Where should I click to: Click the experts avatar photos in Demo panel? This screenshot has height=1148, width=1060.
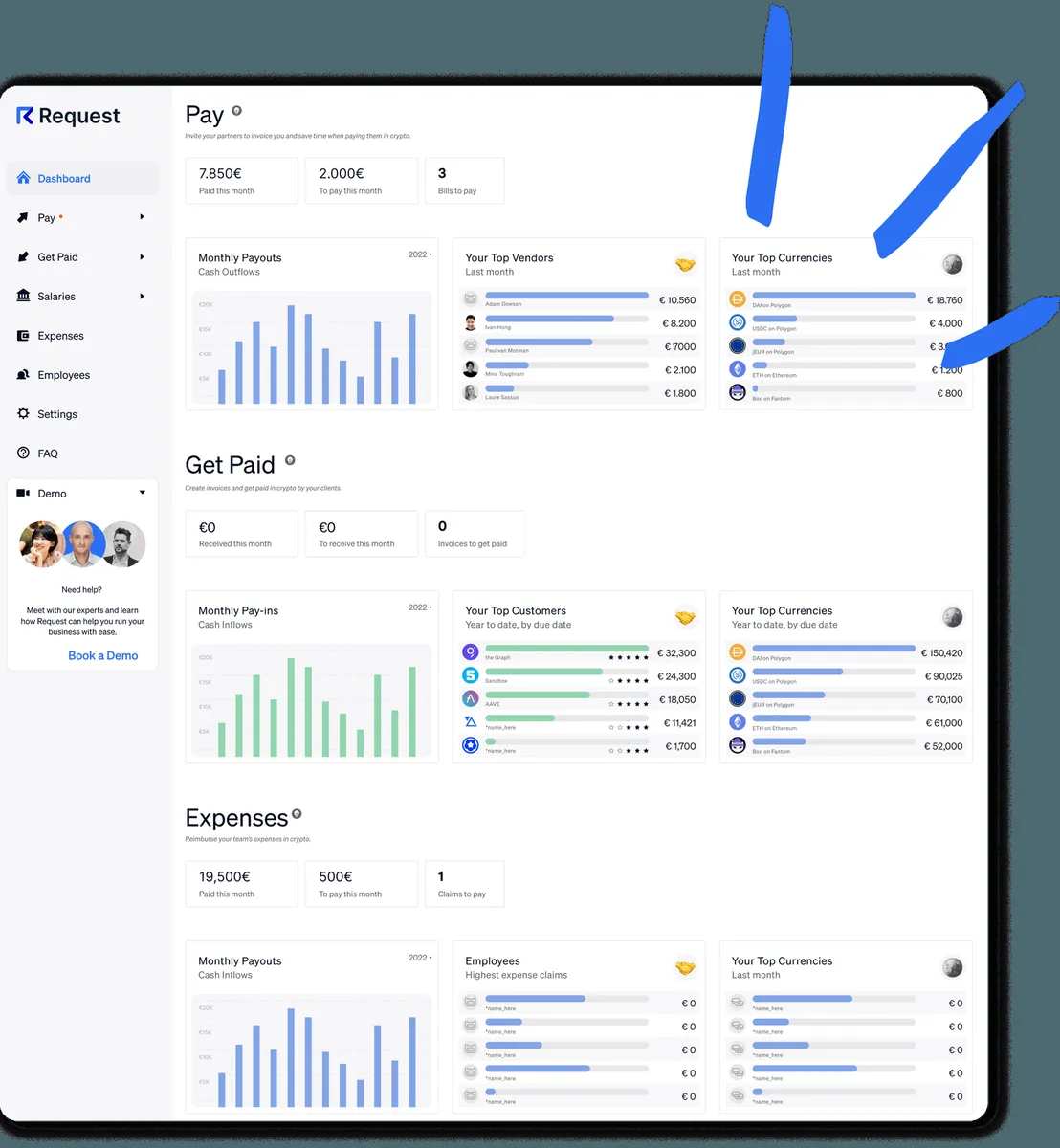pos(82,544)
